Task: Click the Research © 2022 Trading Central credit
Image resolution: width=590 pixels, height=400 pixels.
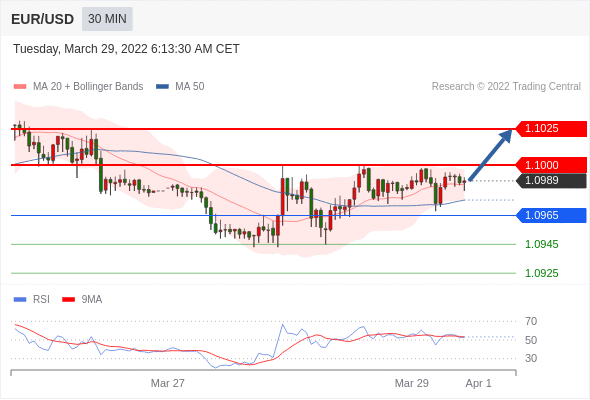Action: (x=506, y=87)
